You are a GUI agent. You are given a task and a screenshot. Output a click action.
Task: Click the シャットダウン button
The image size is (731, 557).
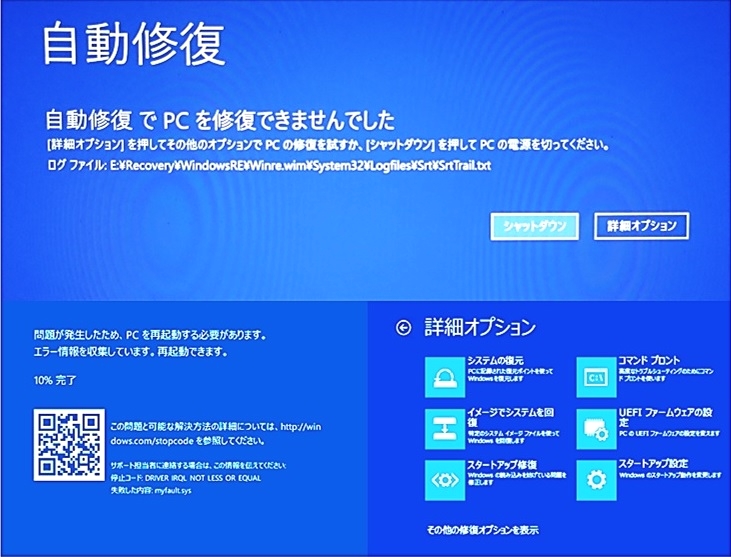coord(535,227)
